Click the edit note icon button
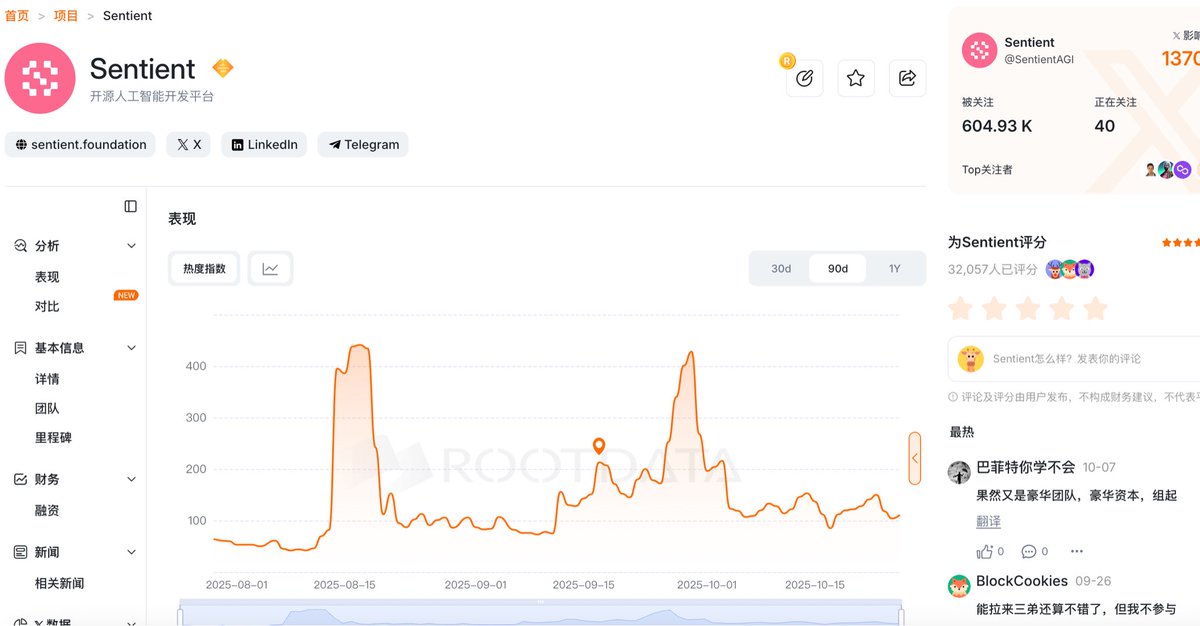Viewport: 1200px width, 626px height. [x=805, y=78]
